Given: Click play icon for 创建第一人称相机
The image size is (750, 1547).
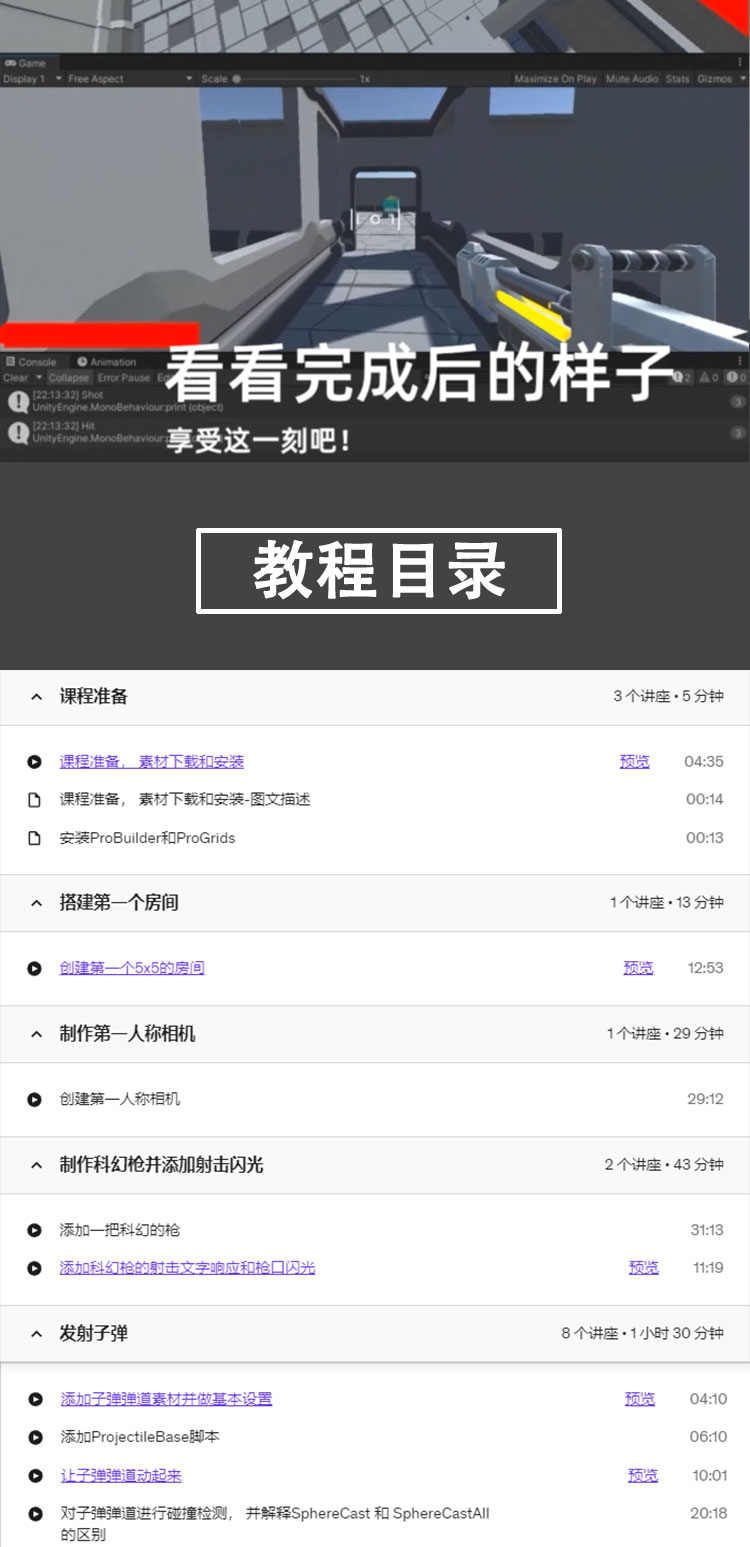Looking at the screenshot, I should pyautogui.click(x=35, y=1099).
